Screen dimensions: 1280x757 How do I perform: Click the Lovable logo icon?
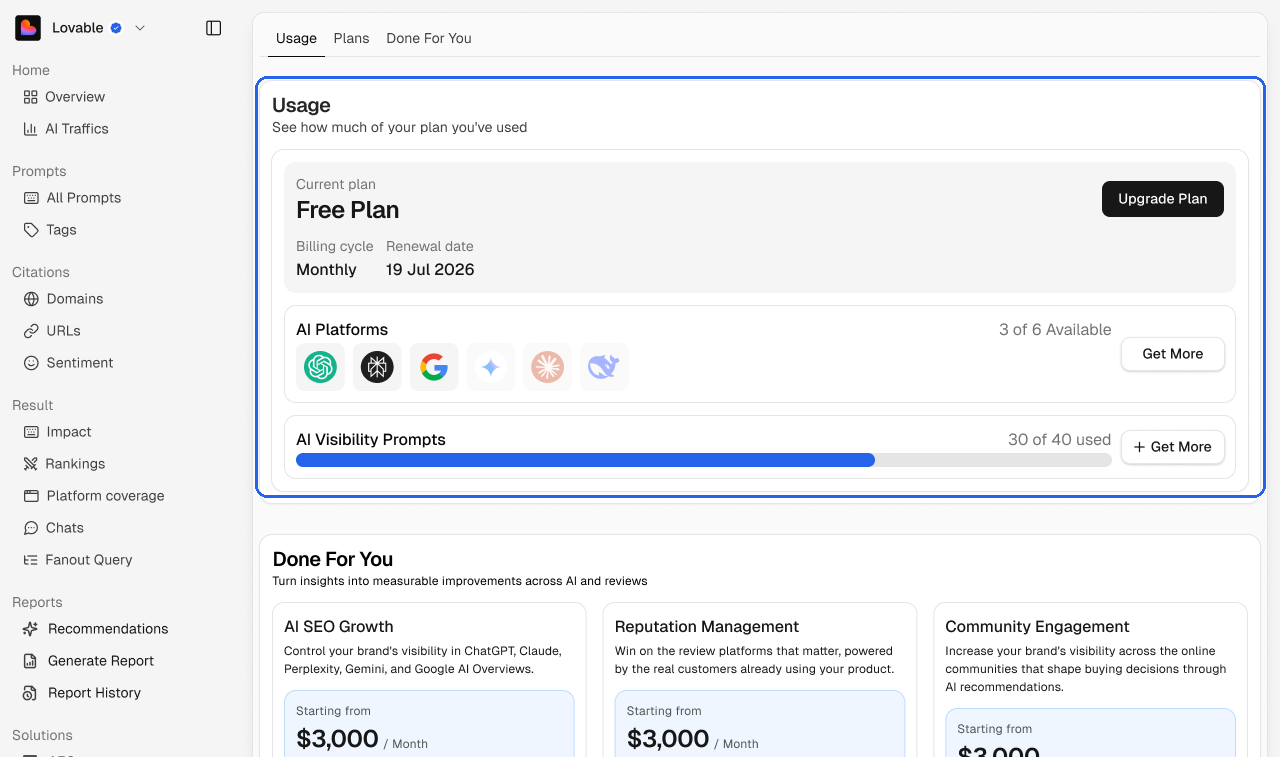pyautogui.click(x=28, y=28)
